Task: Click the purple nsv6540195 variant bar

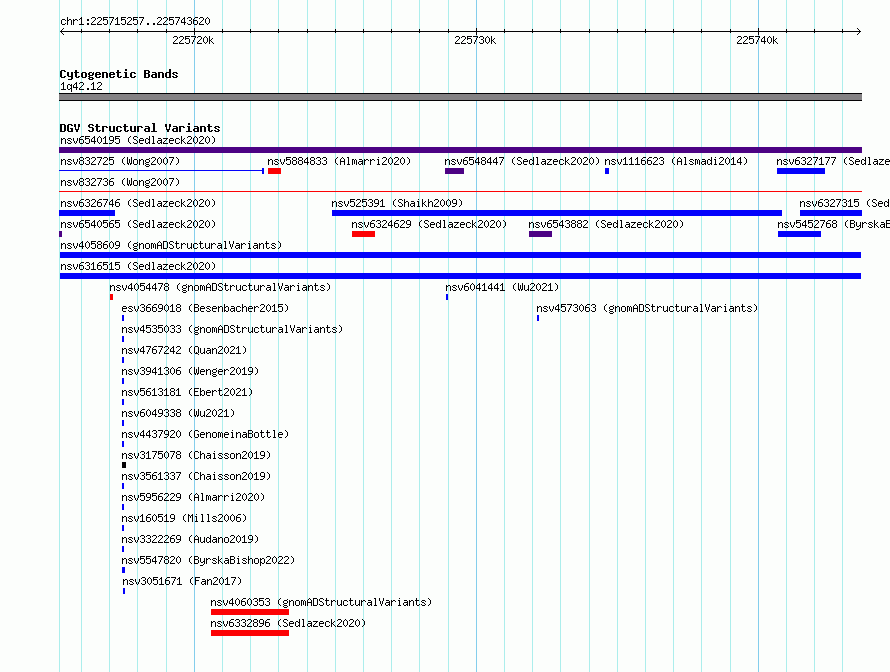Action: point(460,150)
